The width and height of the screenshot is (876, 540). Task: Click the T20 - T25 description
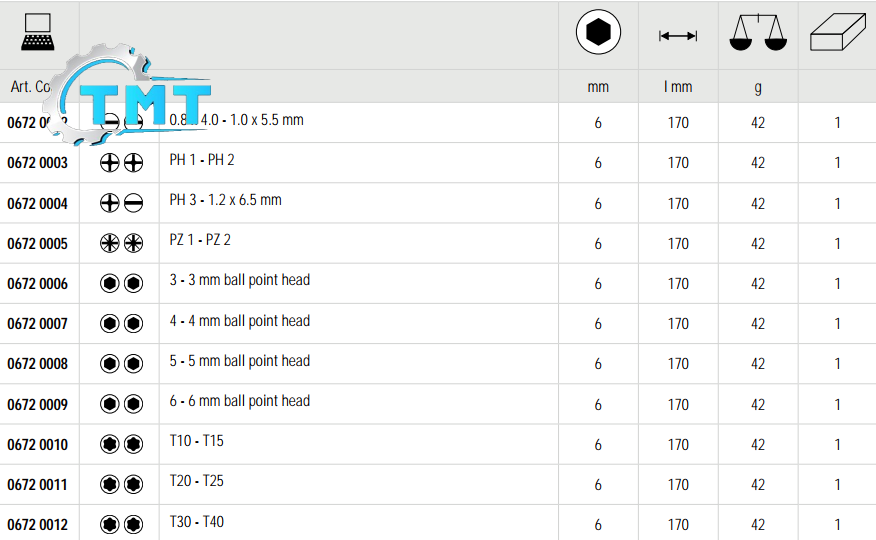[196, 481]
